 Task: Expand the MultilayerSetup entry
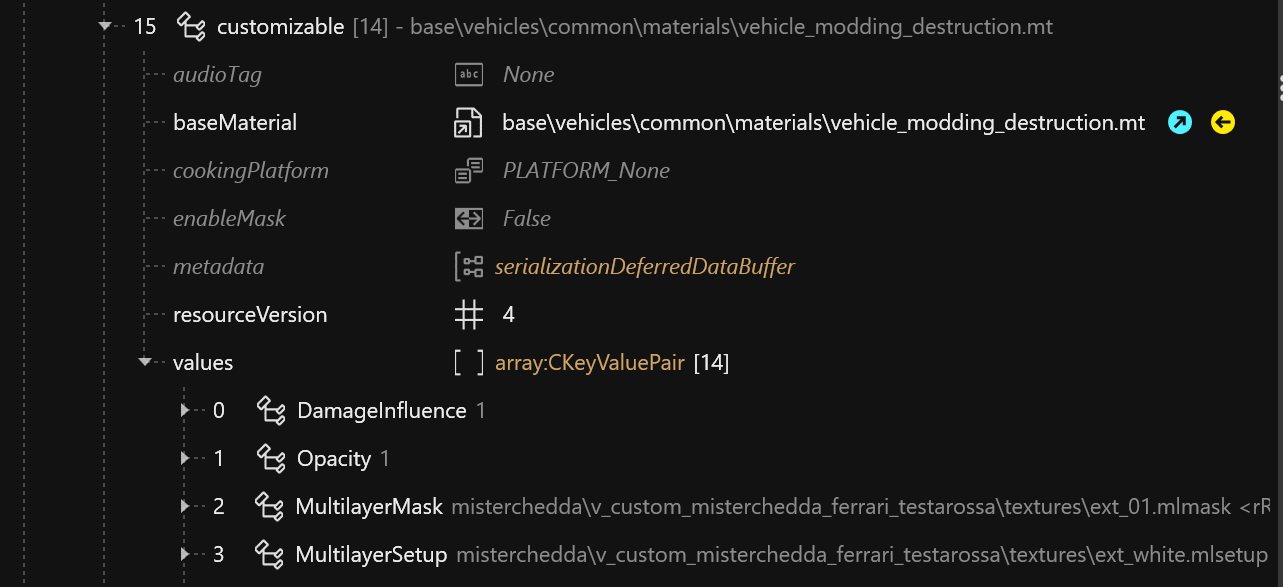point(185,555)
